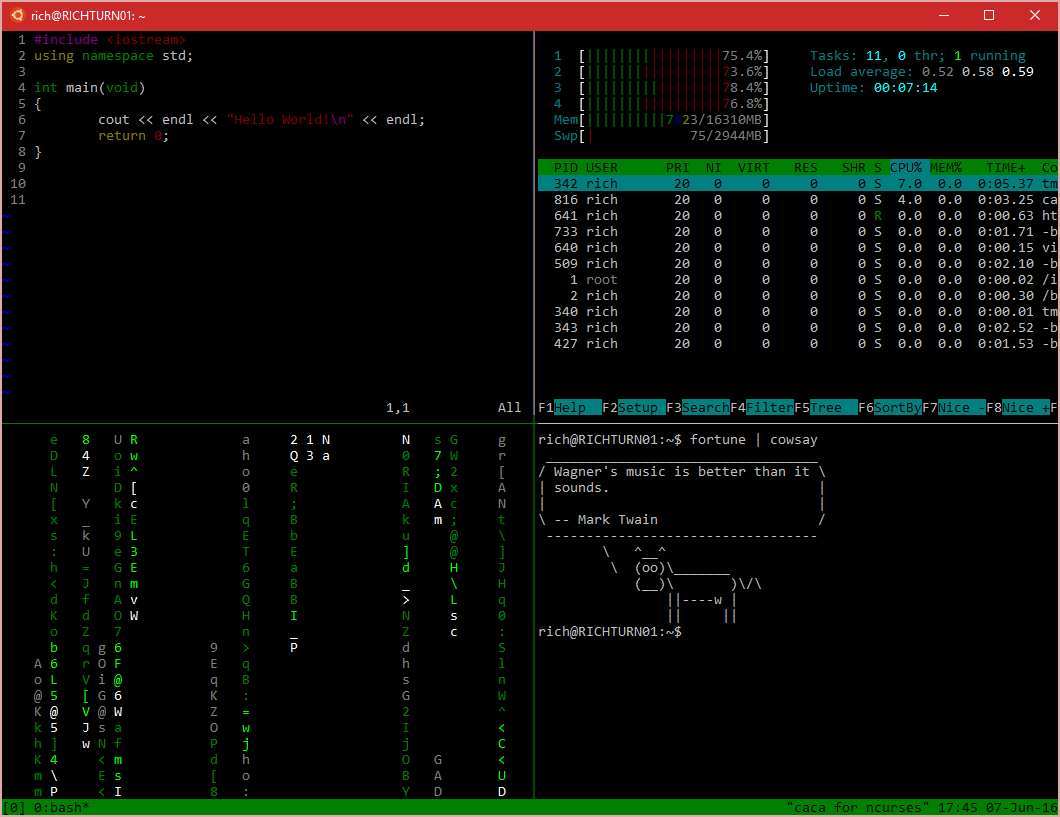Click the PID column header
The height and width of the screenshot is (817, 1060).
[x=566, y=167]
